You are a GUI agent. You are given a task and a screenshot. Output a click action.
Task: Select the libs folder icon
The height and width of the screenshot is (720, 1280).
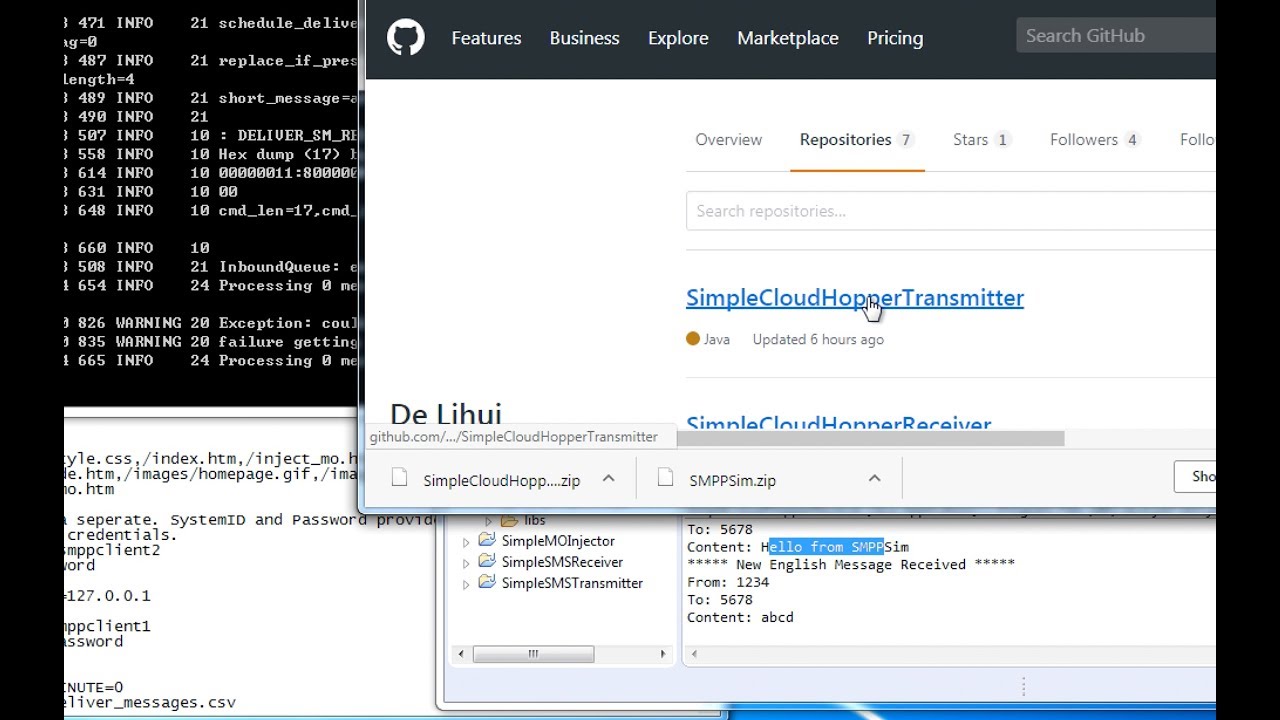(x=508, y=520)
